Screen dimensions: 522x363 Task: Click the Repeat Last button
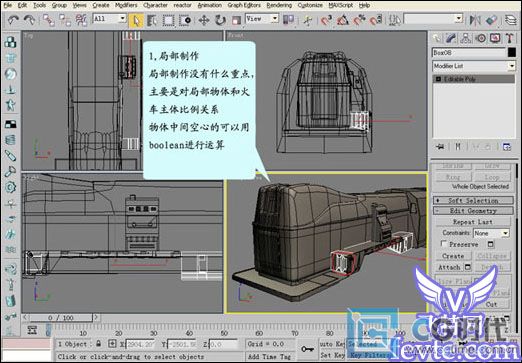click(473, 222)
